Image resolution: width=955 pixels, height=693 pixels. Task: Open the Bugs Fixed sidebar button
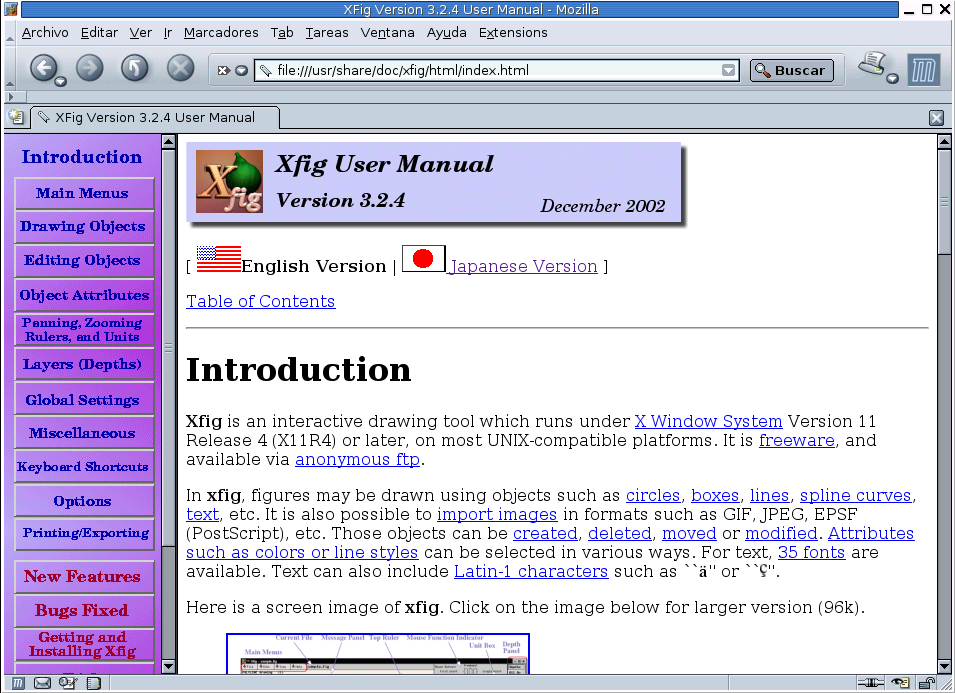click(x=84, y=611)
